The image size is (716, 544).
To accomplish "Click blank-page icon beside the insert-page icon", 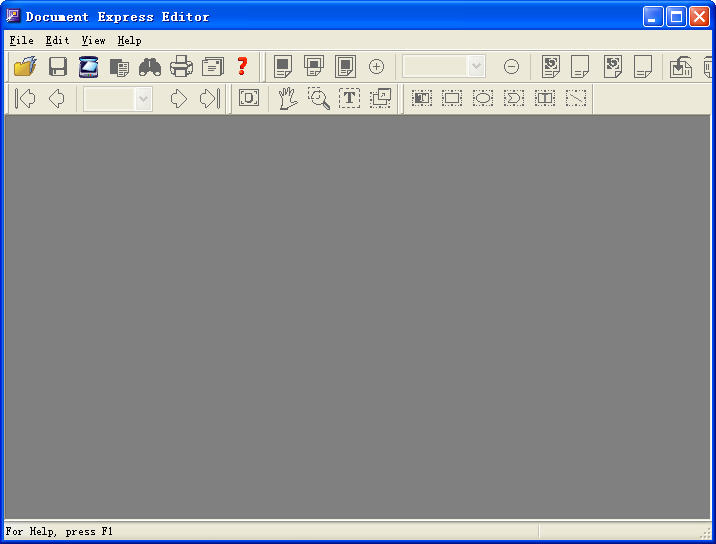I will (643, 67).
